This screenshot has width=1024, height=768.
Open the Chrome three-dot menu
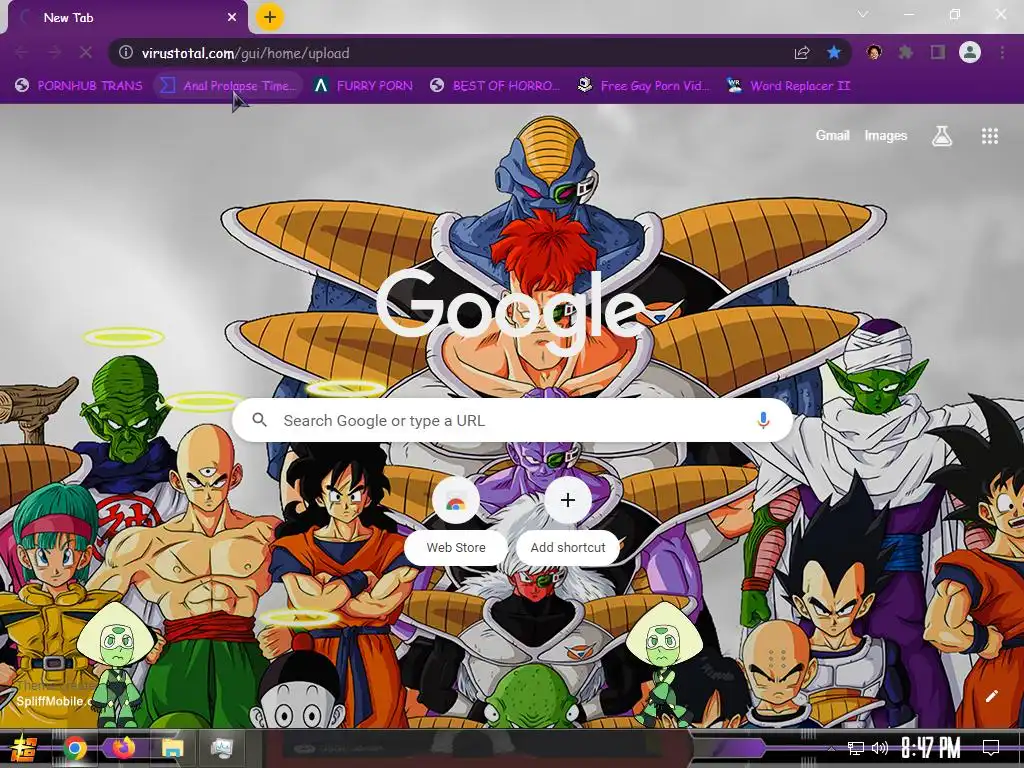pyautogui.click(x=1002, y=52)
